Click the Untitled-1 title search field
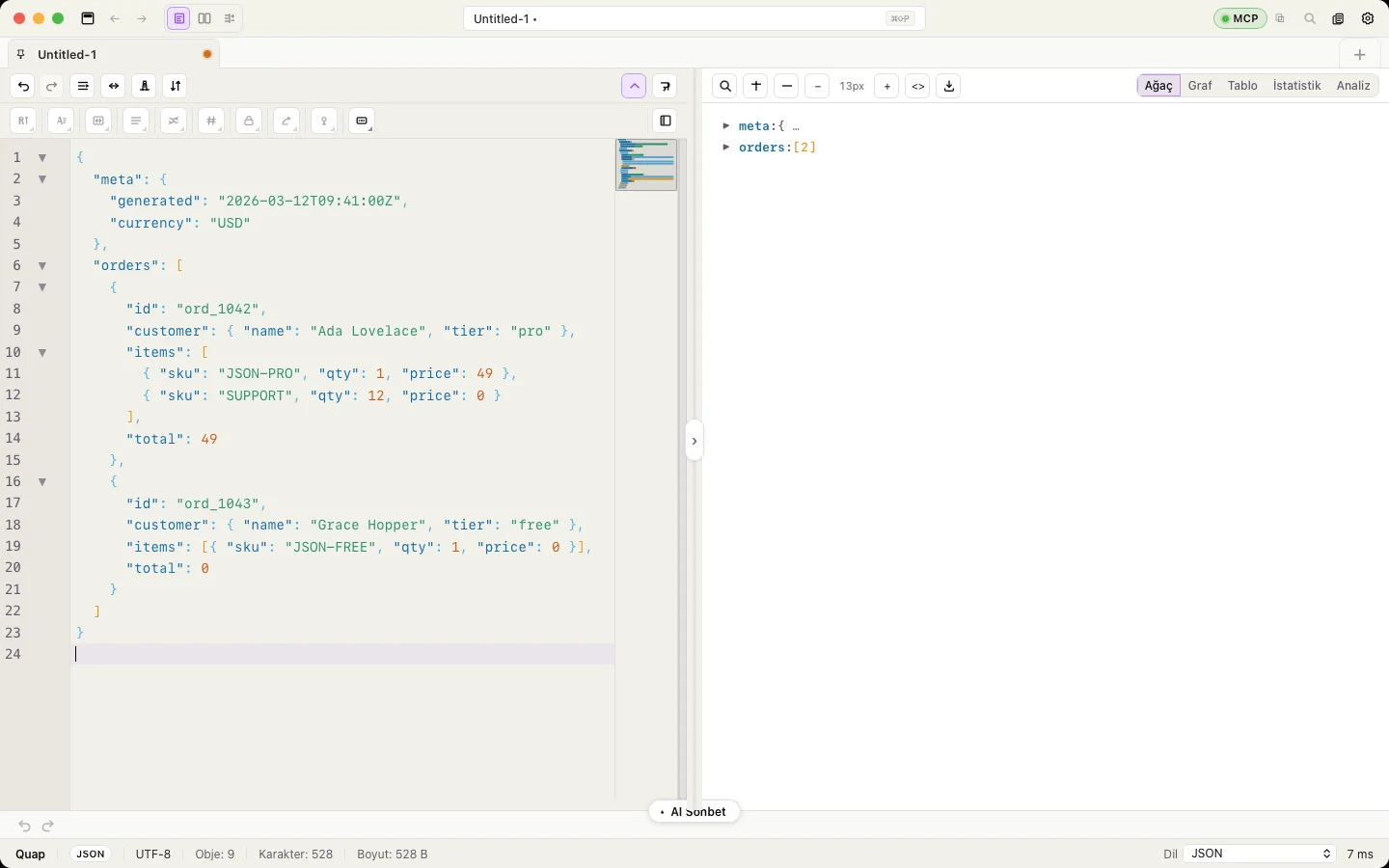This screenshot has width=1389, height=868. 694,18
